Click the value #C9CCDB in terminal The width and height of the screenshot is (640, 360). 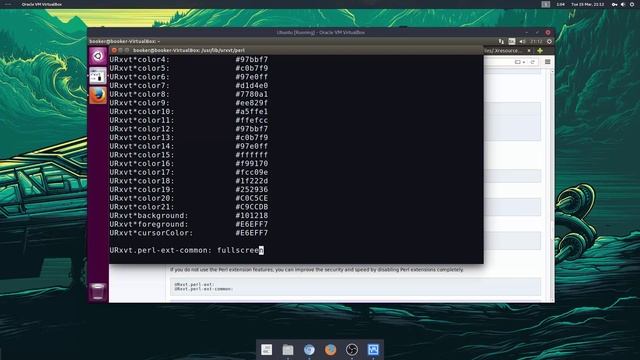pos(252,207)
